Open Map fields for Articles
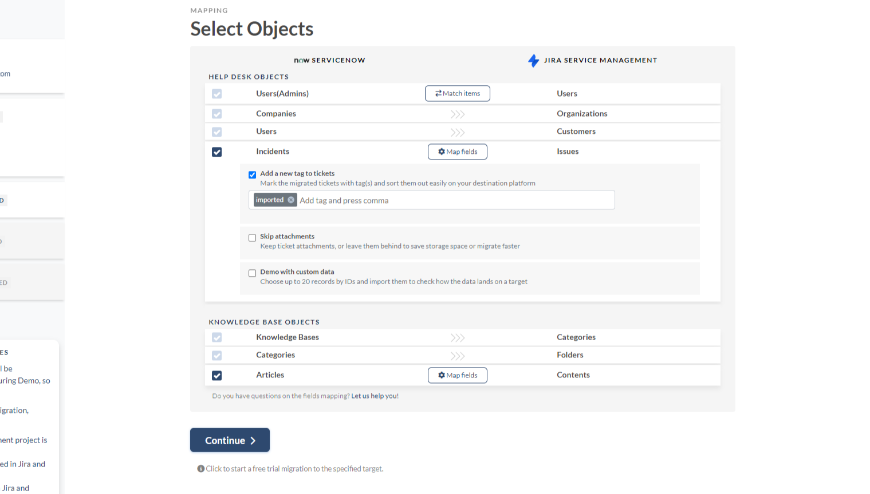The image size is (870, 494). tap(457, 376)
